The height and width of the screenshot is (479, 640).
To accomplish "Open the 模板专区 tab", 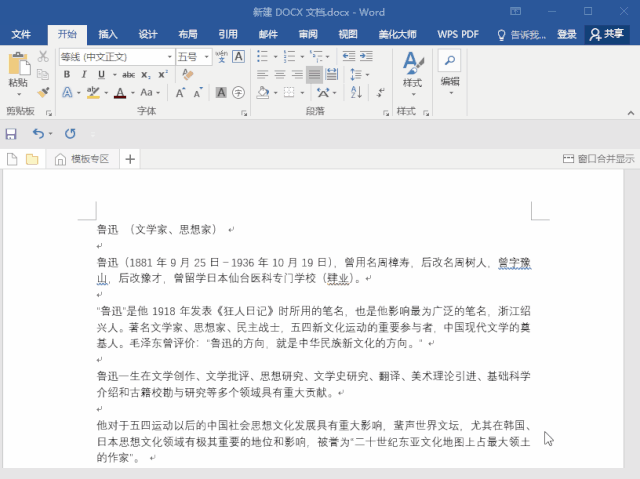I will [x=82, y=159].
